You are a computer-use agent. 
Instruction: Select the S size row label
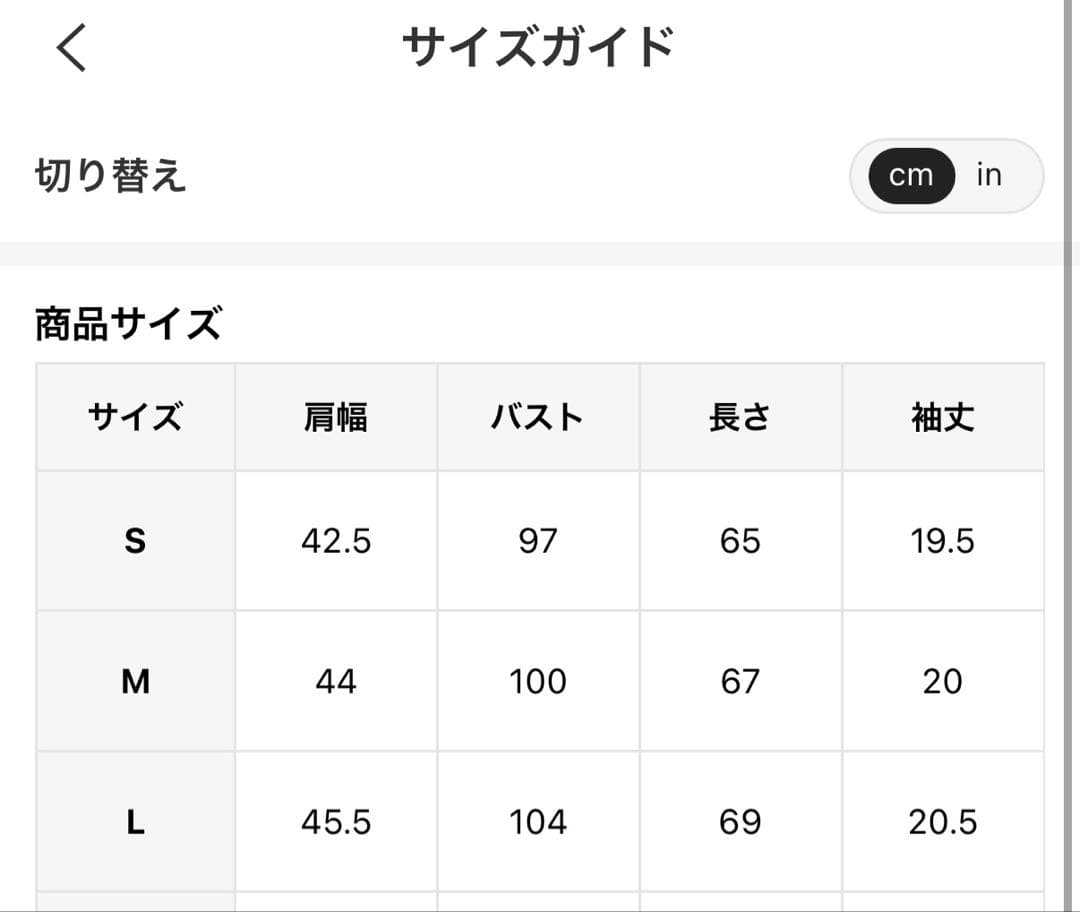(136, 541)
